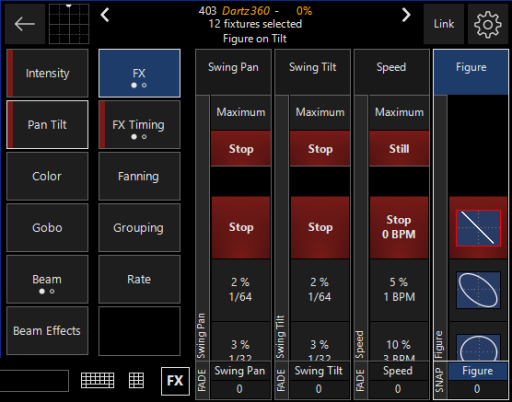Image resolution: width=512 pixels, height=402 pixels.
Task: Select the Beam attribute group
Action: 47,279
